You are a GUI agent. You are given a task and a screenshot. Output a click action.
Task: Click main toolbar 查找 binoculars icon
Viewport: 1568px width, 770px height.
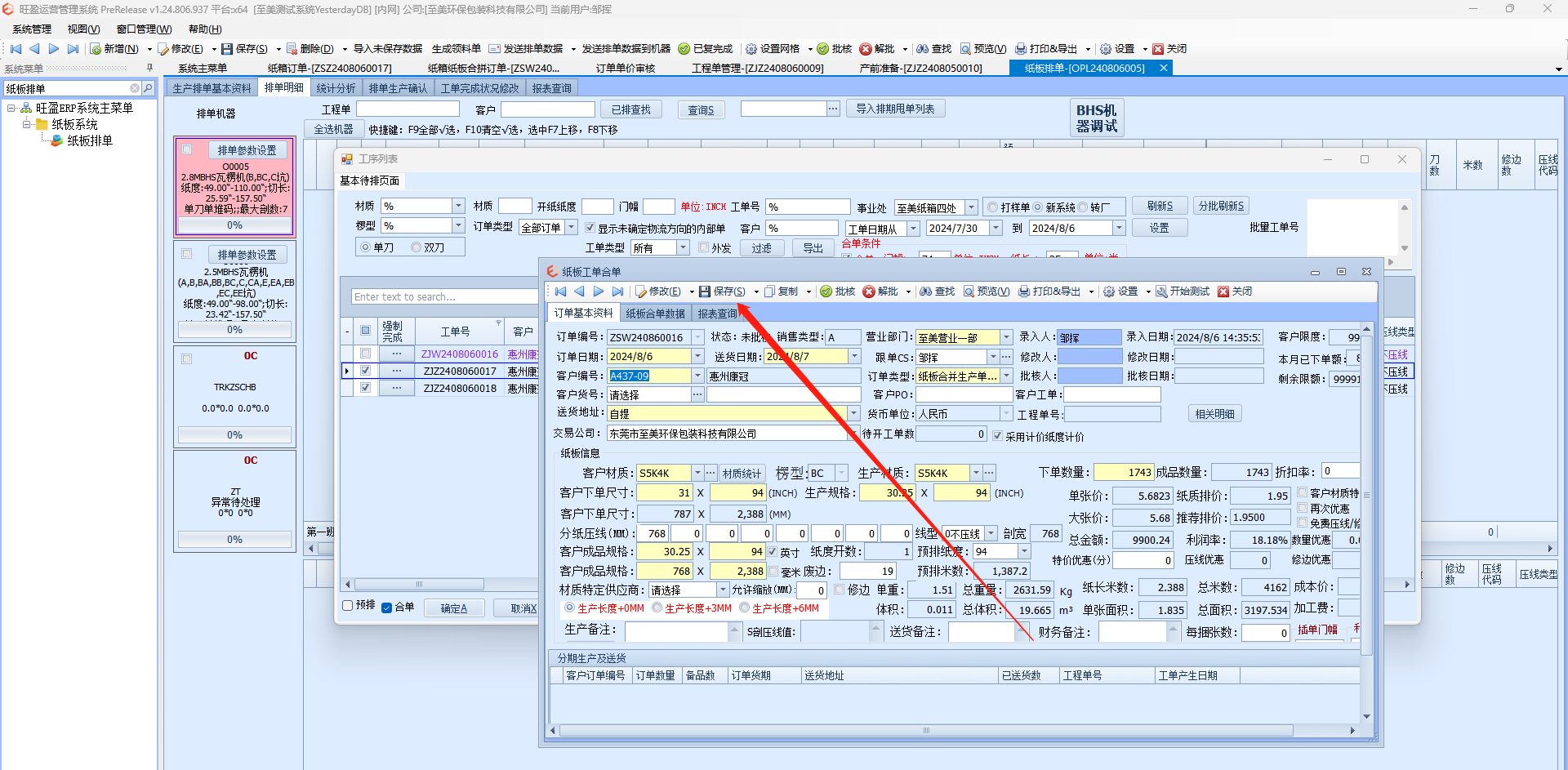tap(923, 49)
